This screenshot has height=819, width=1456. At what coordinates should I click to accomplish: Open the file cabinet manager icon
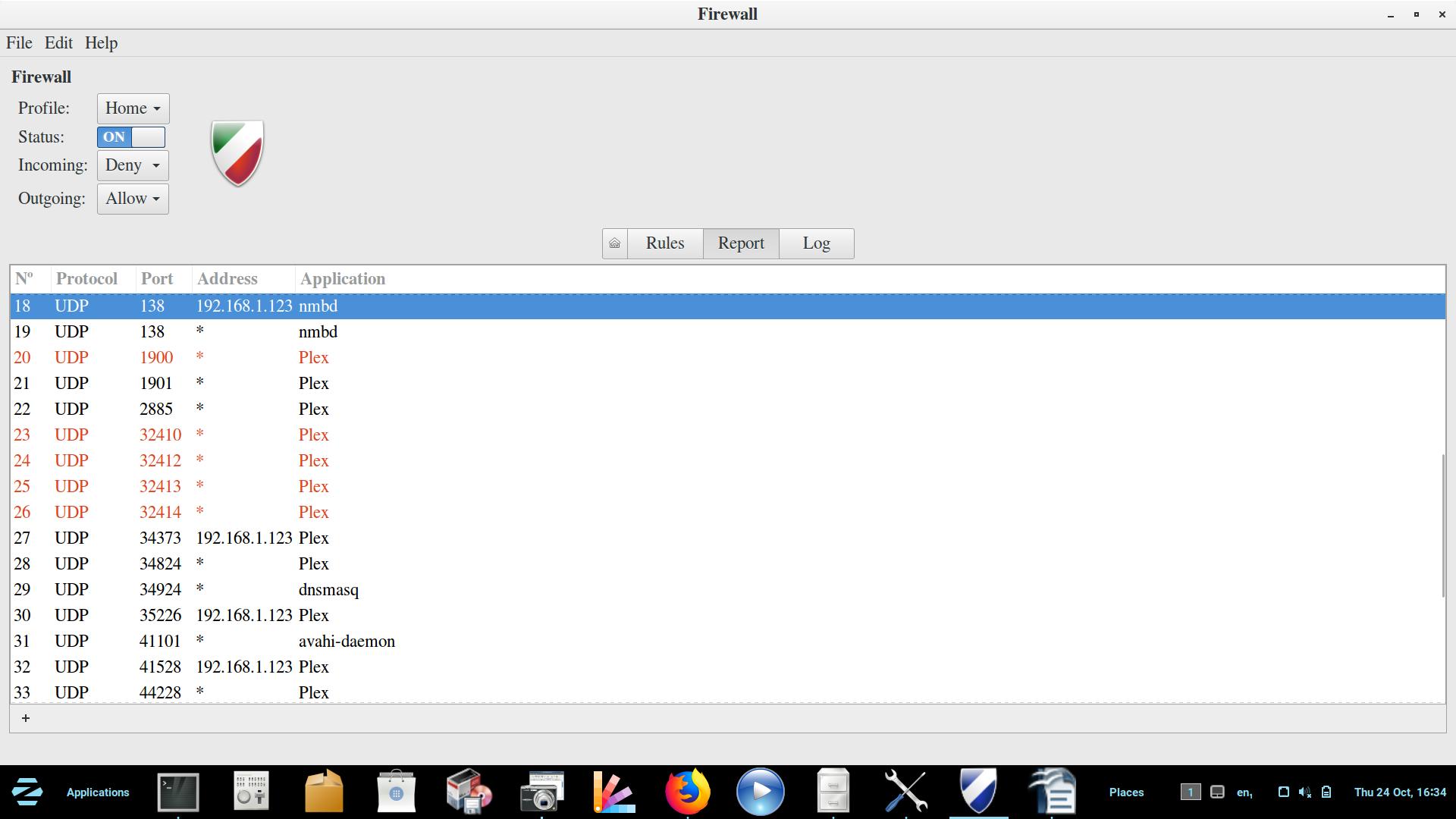point(833,792)
